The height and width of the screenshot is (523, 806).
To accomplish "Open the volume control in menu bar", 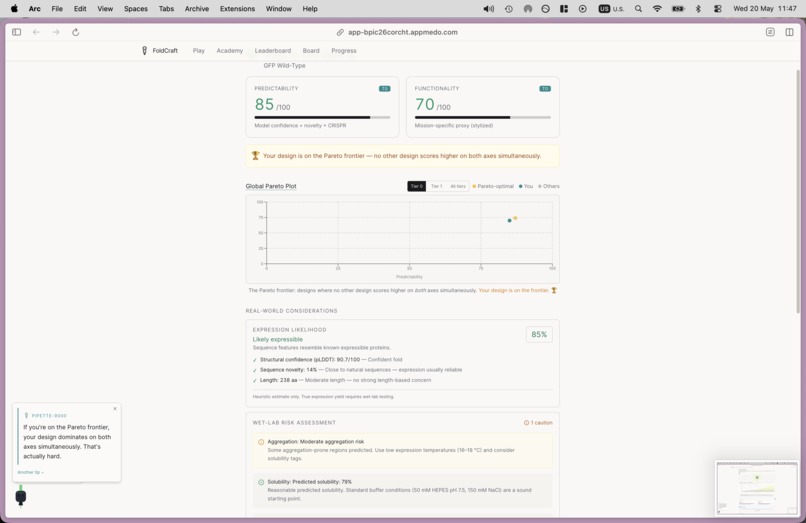I will click(x=488, y=9).
